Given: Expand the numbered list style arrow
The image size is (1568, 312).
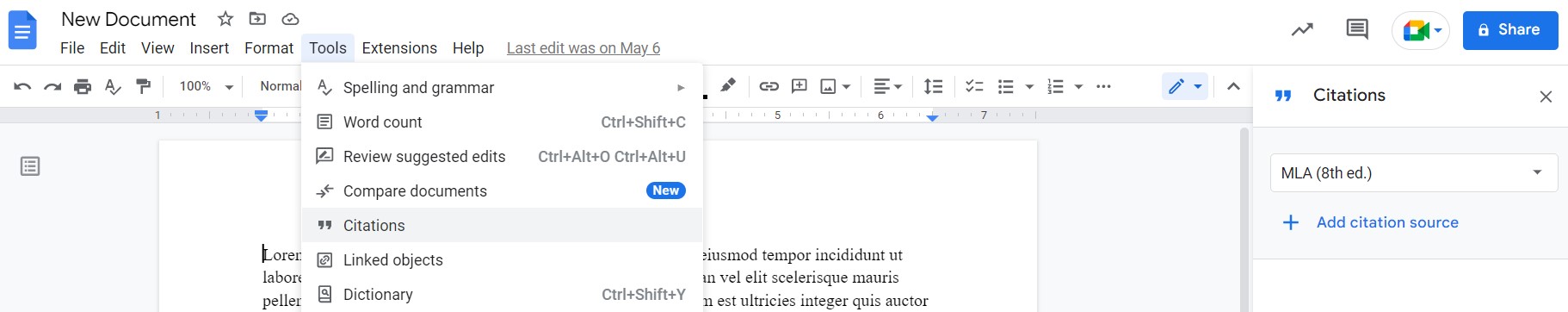Looking at the screenshot, I should 1078,87.
